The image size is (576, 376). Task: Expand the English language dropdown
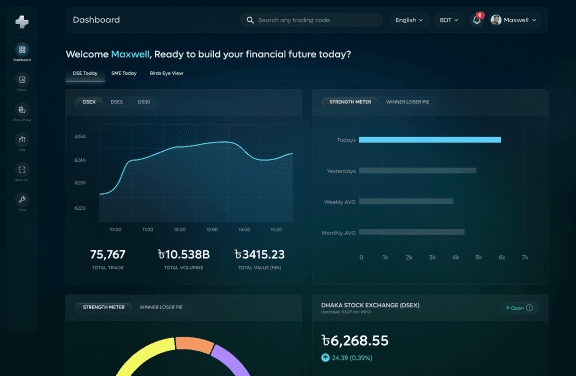[409, 20]
